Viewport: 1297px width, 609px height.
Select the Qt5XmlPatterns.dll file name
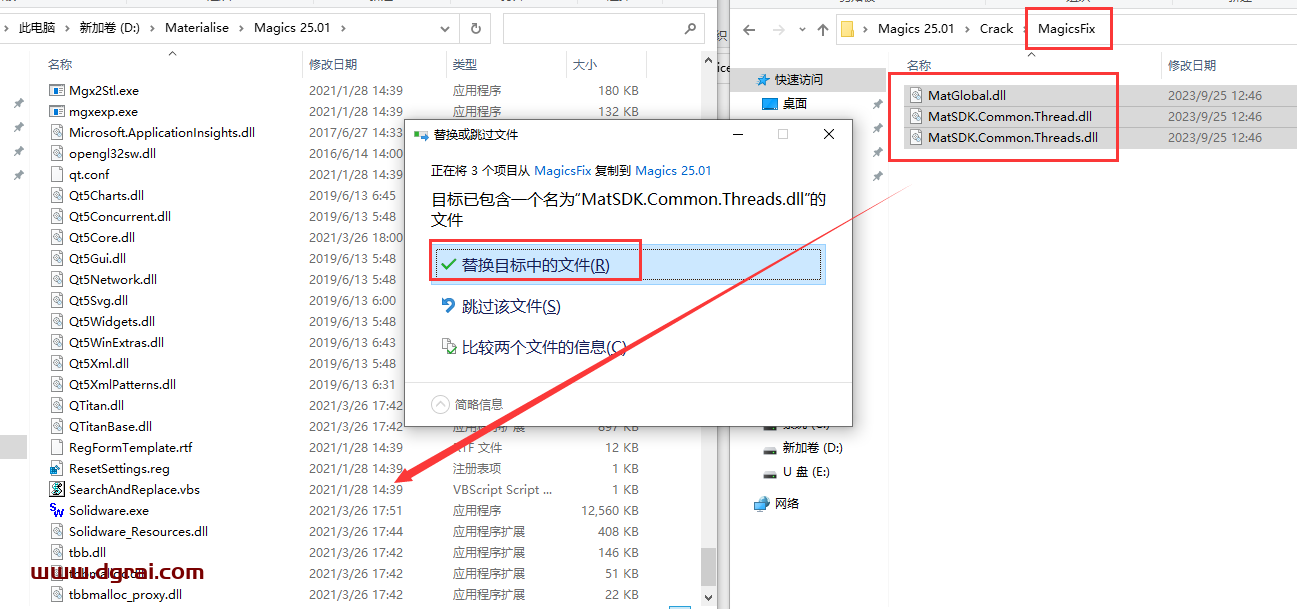click(x=122, y=385)
